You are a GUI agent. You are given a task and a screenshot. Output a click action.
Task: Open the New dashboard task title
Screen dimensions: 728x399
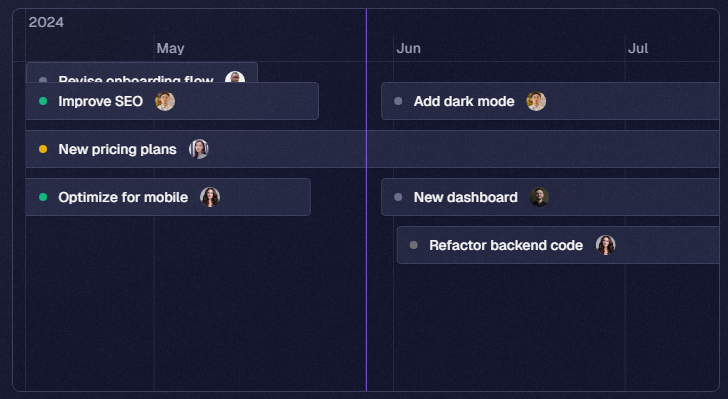(x=466, y=197)
